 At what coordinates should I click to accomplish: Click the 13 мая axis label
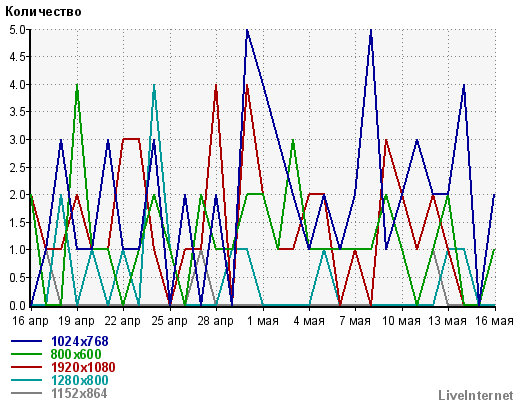[447, 321]
